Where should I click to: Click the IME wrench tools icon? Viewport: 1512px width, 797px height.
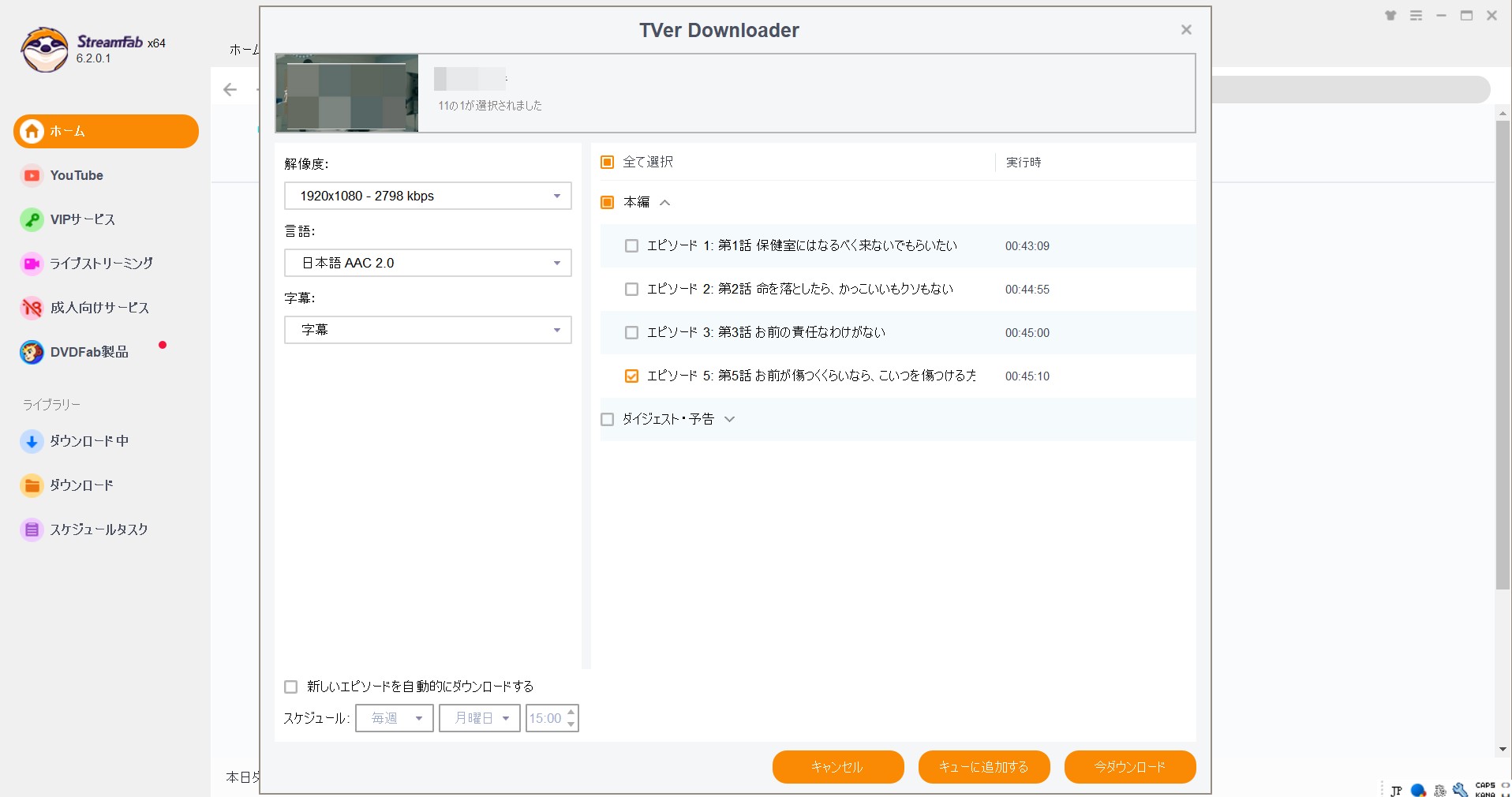click(1460, 790)
